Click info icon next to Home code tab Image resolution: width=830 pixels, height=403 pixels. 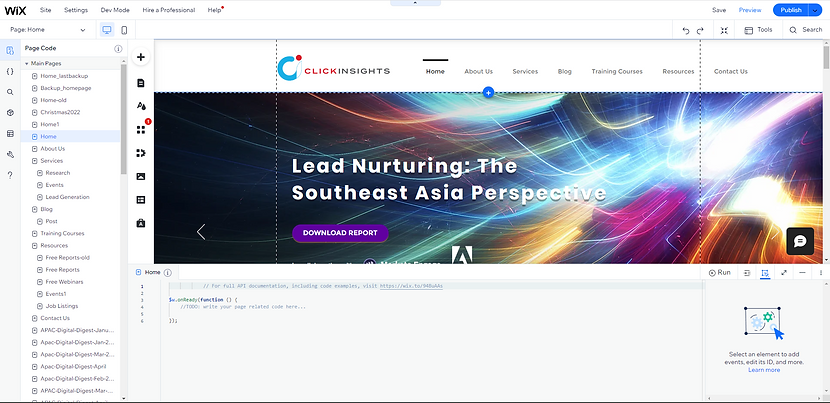point(168,273)
